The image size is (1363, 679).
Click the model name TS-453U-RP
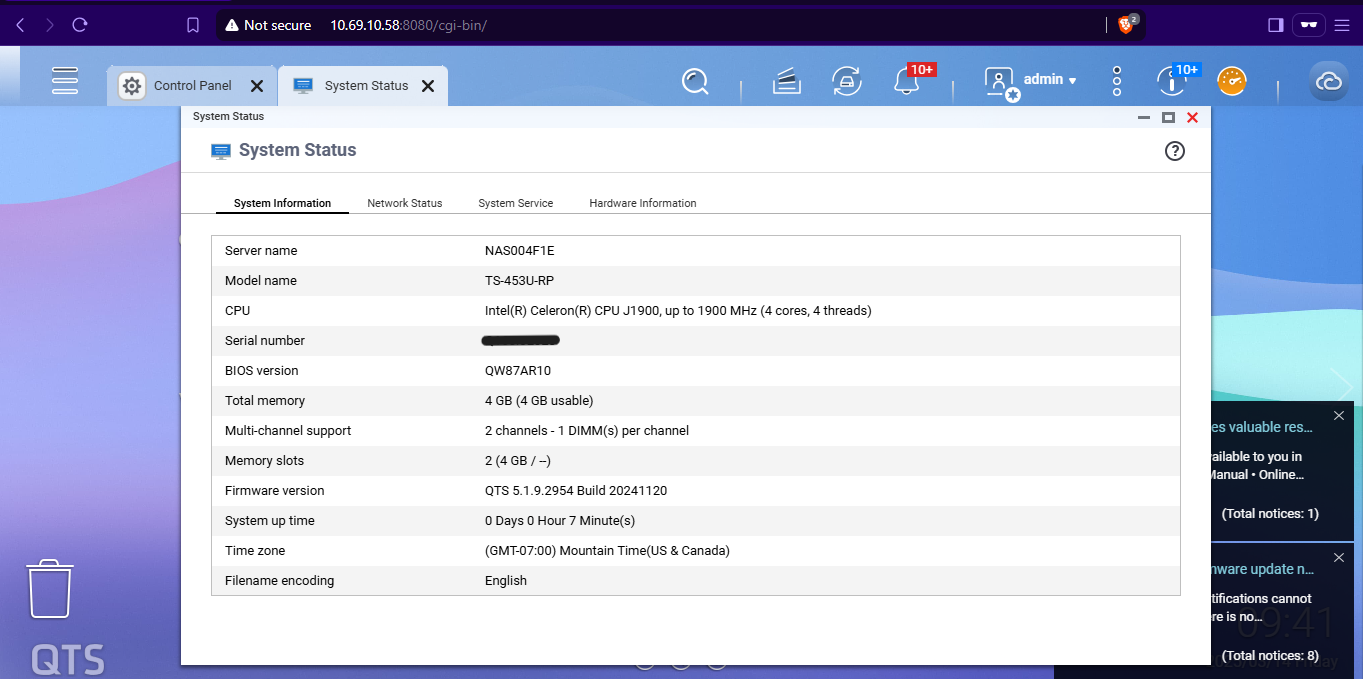click(519, 281)
